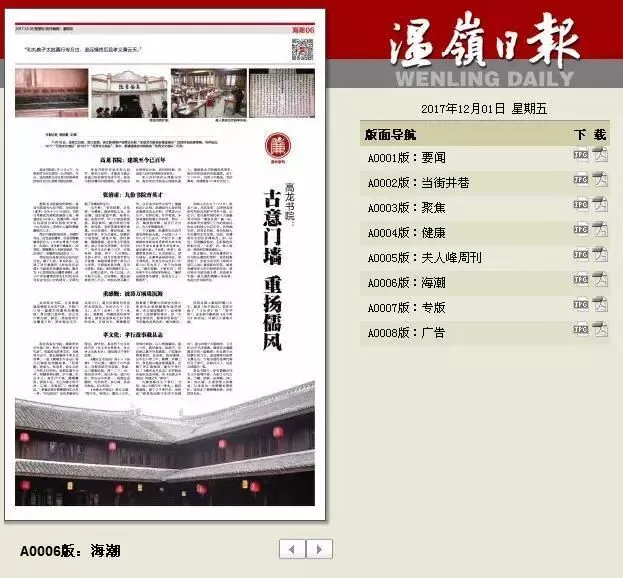Download PDF of A0008 广告 page
This screenshot has height=578, width=623.
click(600, 331)
